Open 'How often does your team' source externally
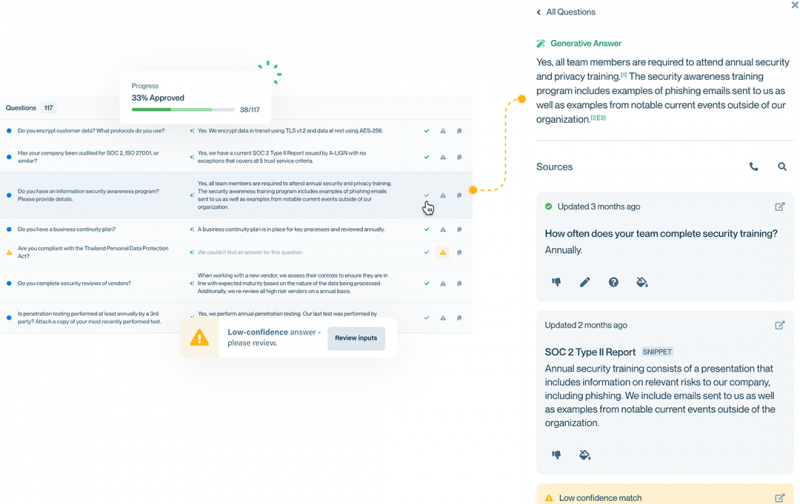This screenshot has width=800, height=504. (x=780, y=207)
